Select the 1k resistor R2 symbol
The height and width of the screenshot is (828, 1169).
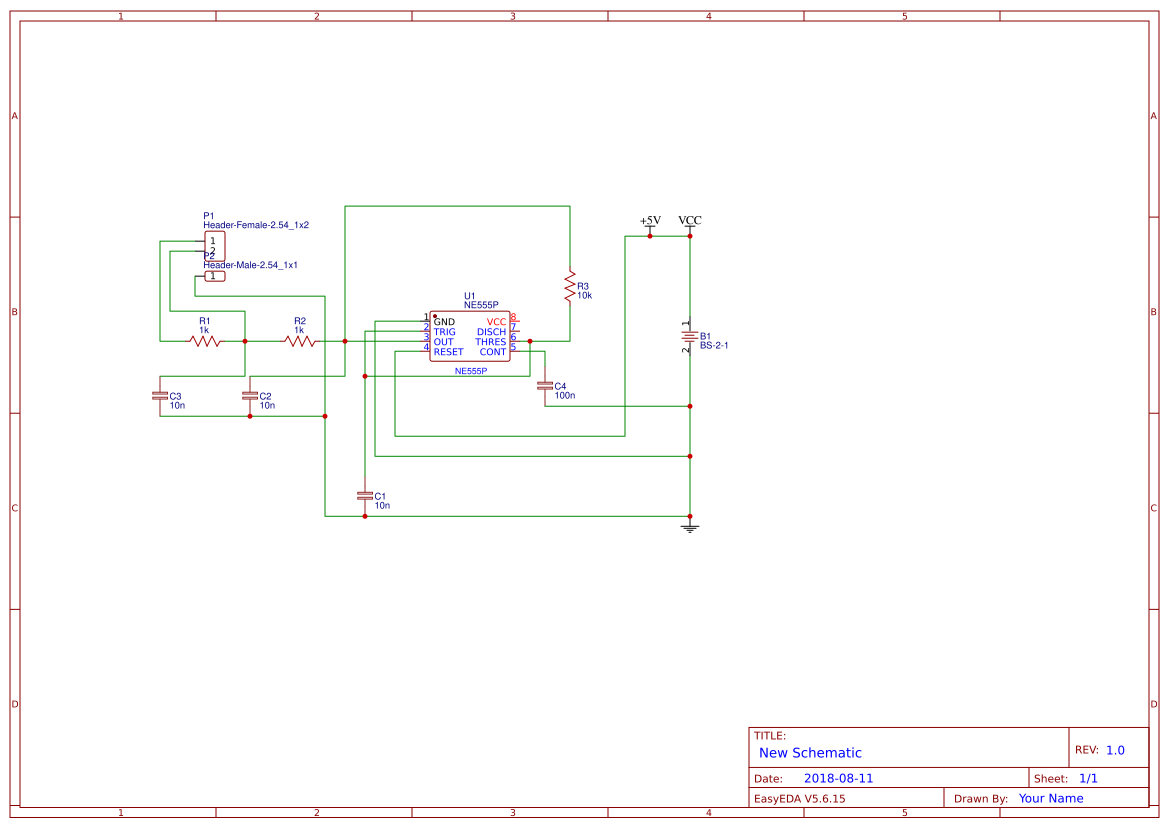(300, 340)
